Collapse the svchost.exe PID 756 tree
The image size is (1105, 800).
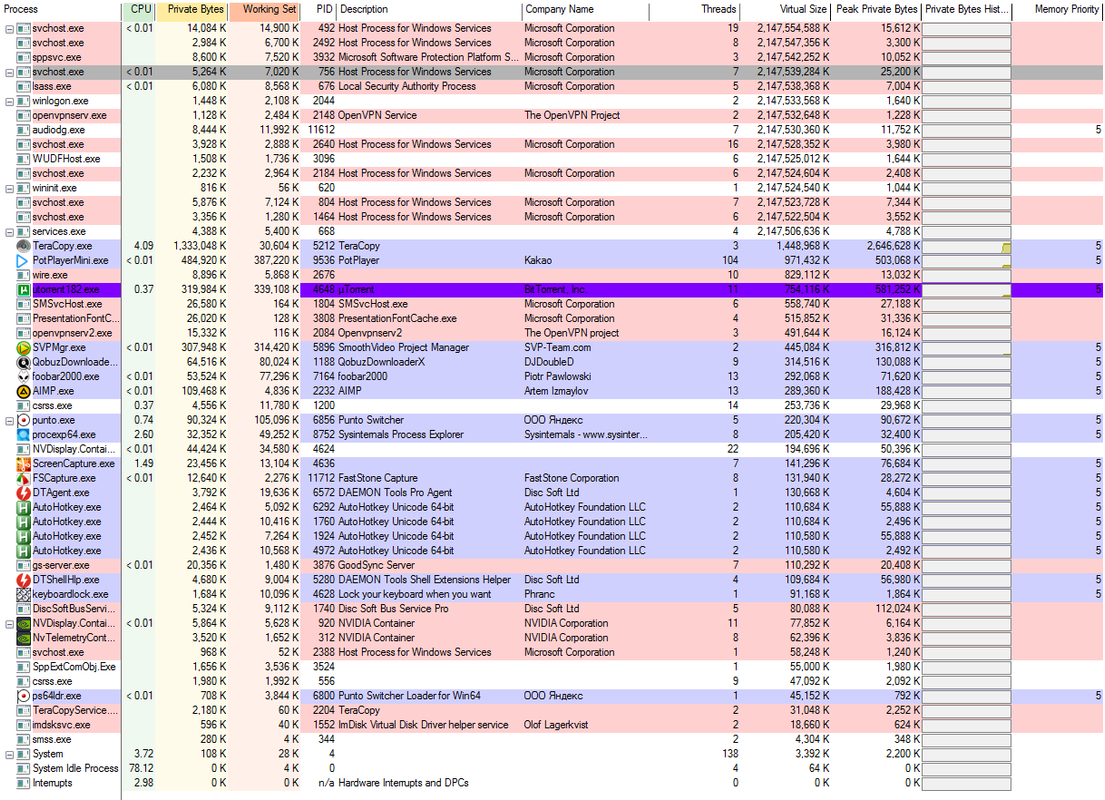[x=9, y=72]
